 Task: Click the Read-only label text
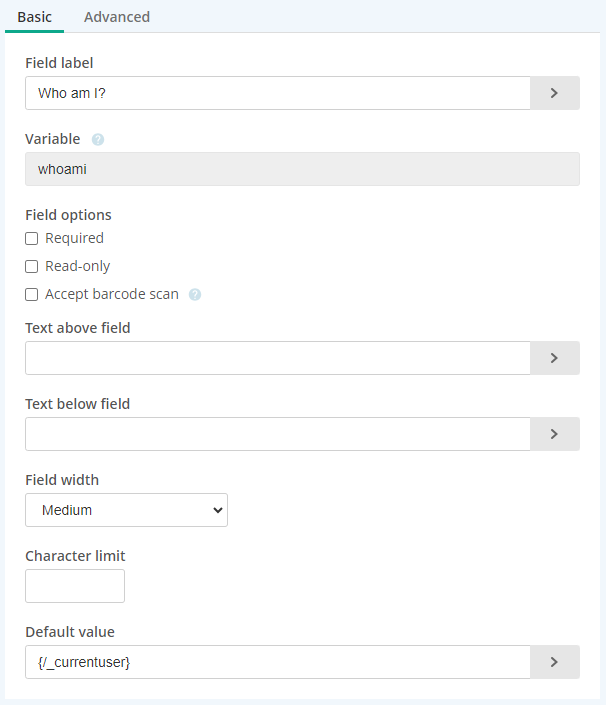78,267
